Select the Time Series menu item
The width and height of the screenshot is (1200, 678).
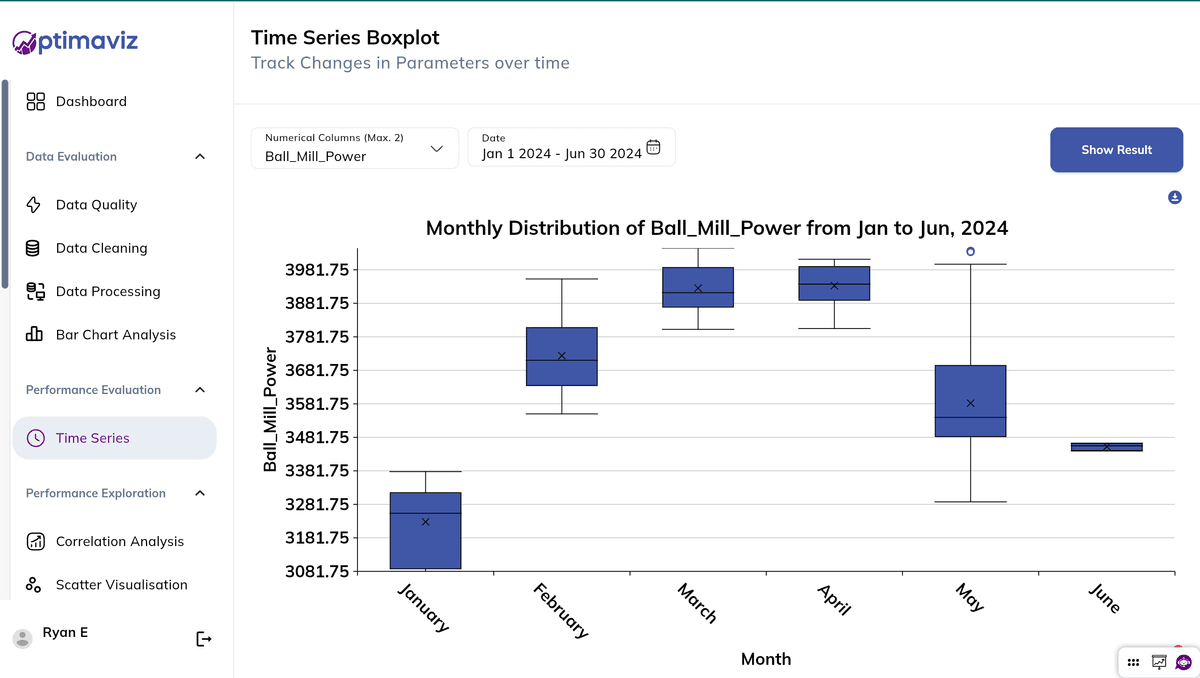click(93, 438)
